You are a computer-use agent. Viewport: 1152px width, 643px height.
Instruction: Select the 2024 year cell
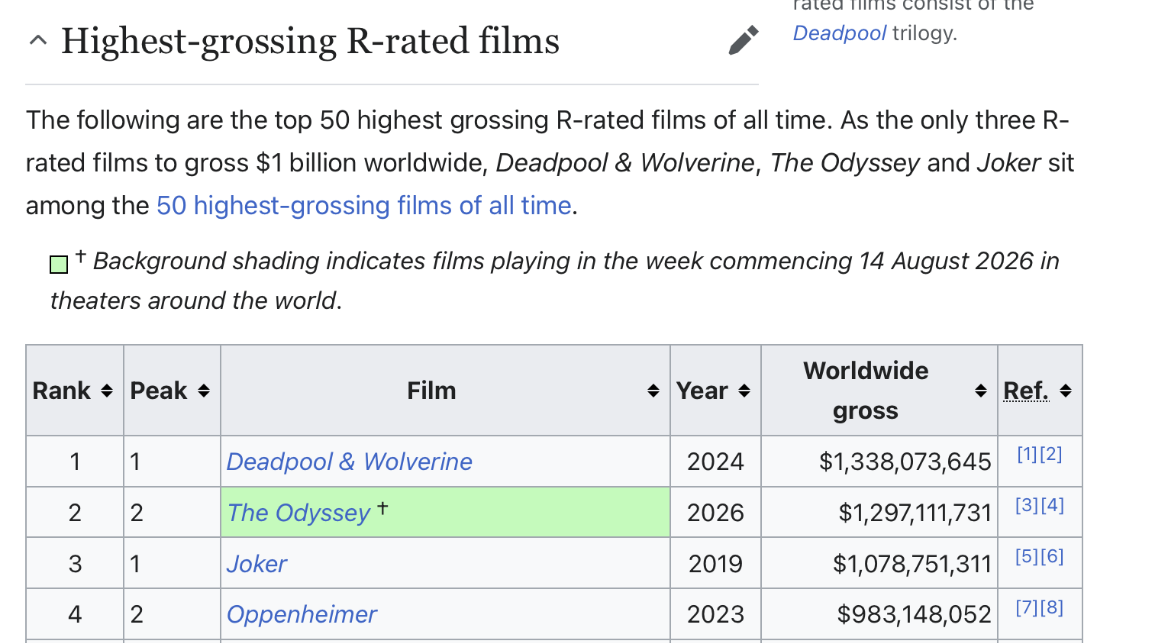click(x=716, y=461)
